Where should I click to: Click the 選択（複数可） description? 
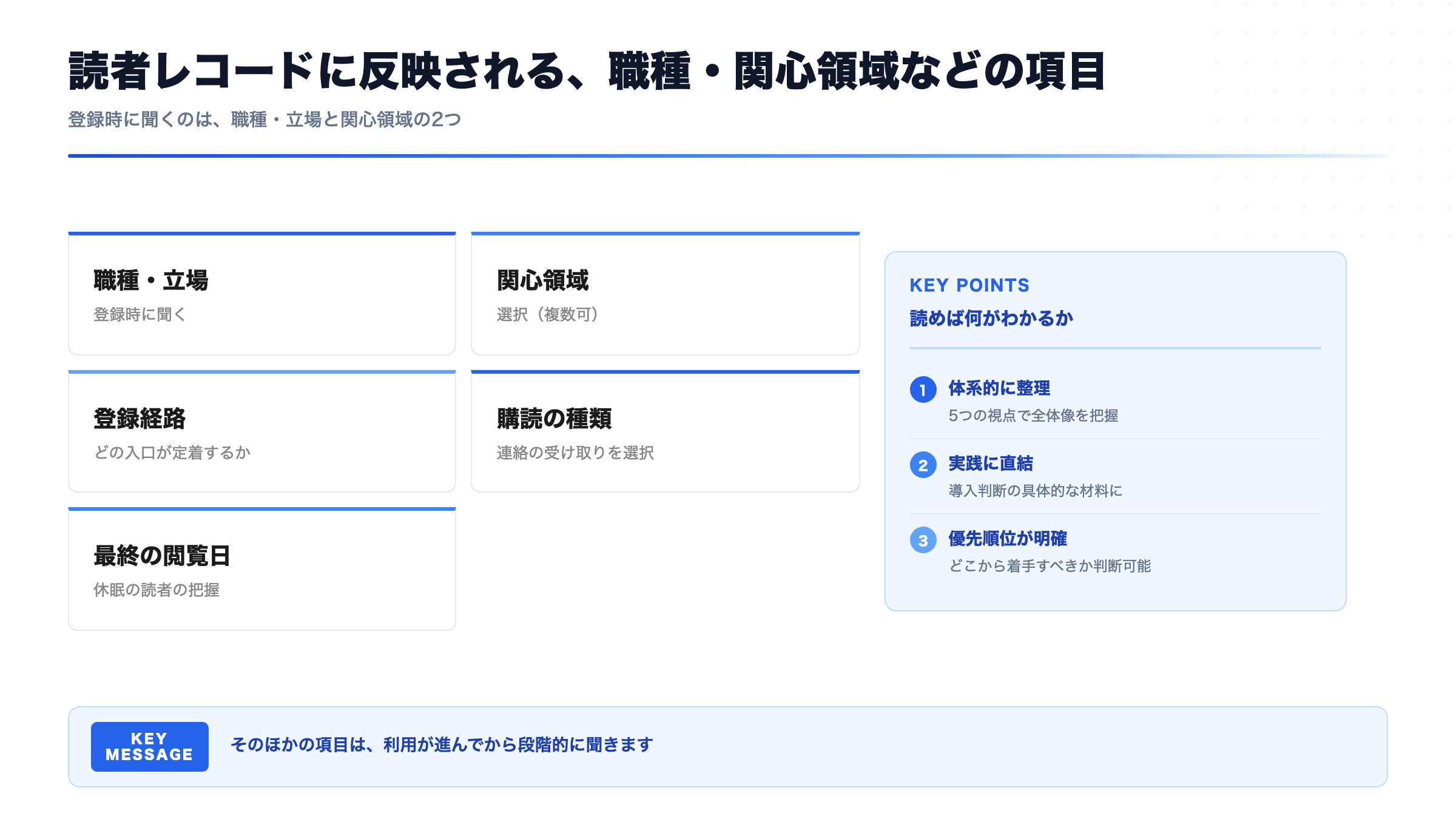(x=548, y=314)
